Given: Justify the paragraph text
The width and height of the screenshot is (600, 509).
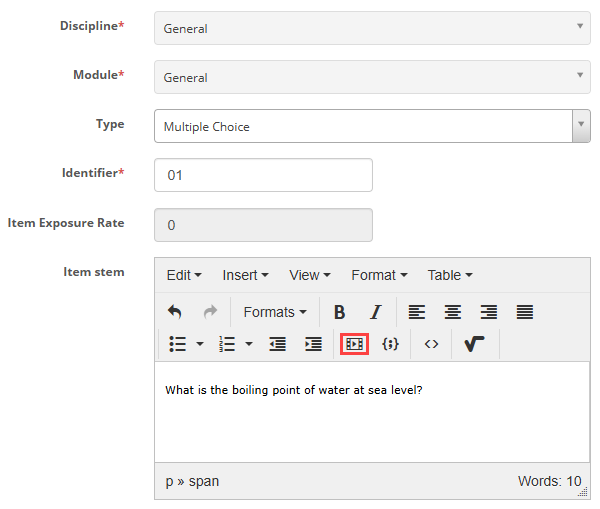Looking at the screenshot, I should point(524,312).
